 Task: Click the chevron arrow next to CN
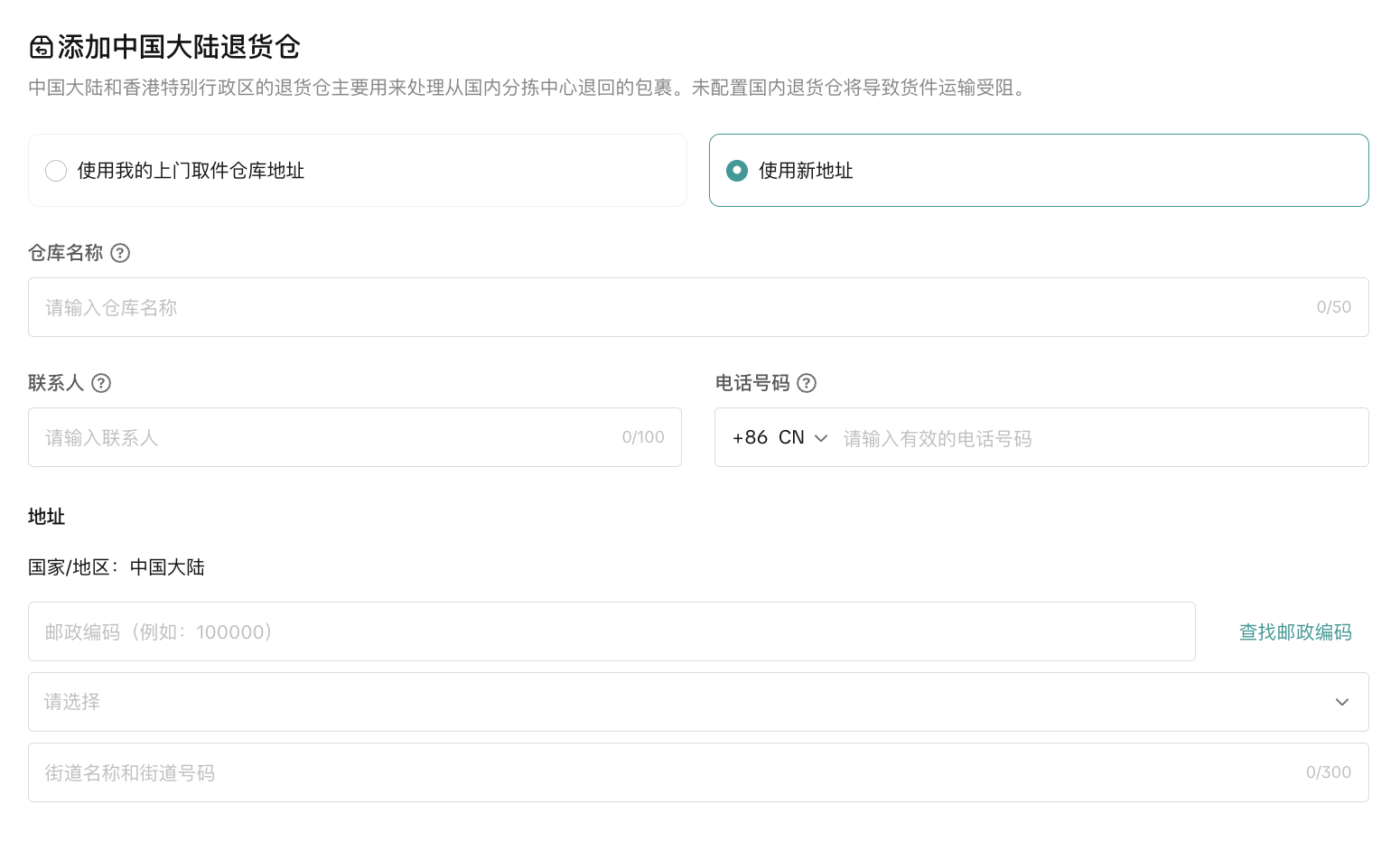821,438
